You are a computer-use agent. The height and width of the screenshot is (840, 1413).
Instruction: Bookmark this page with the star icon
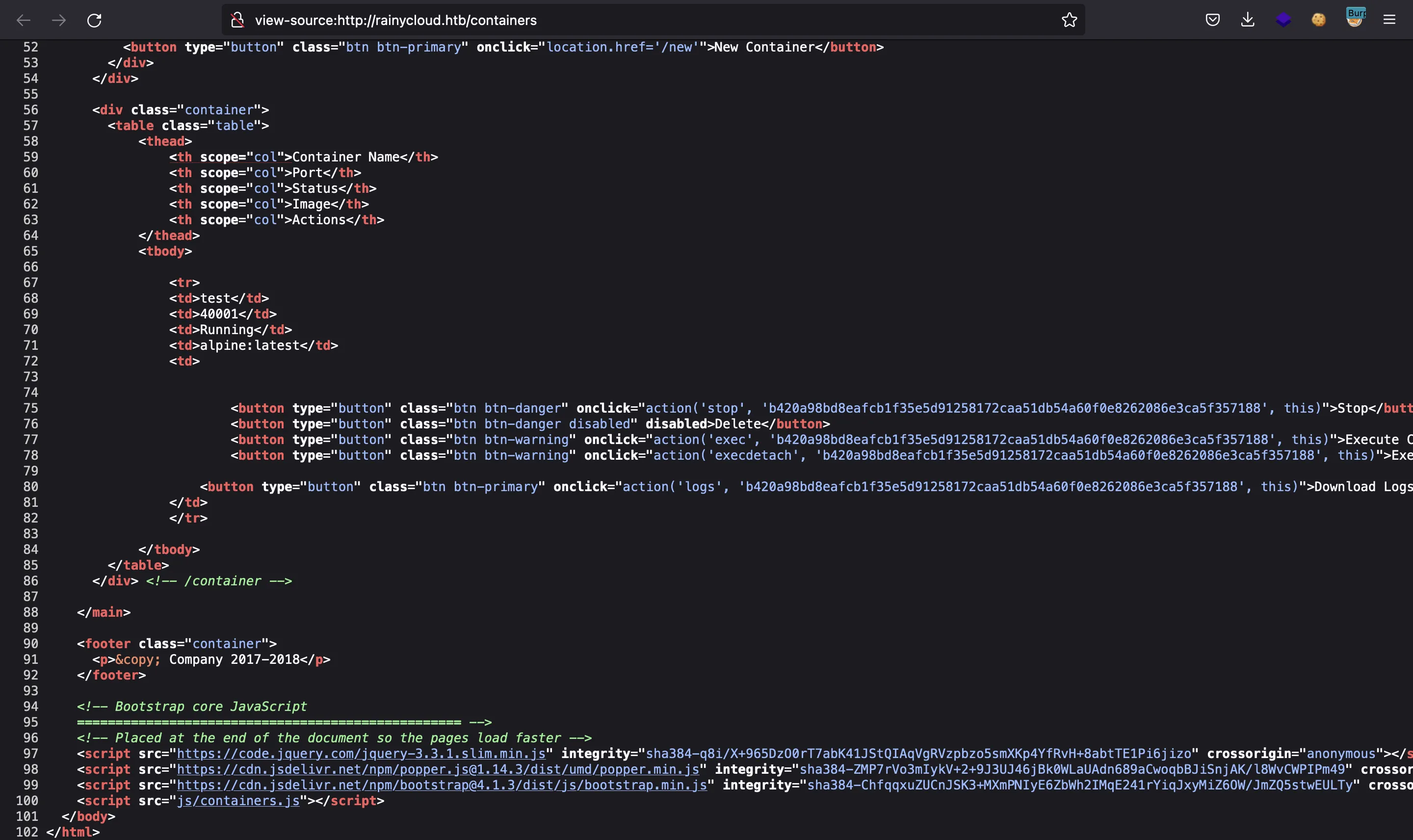pyautogui.click(x=1069, y=20)
